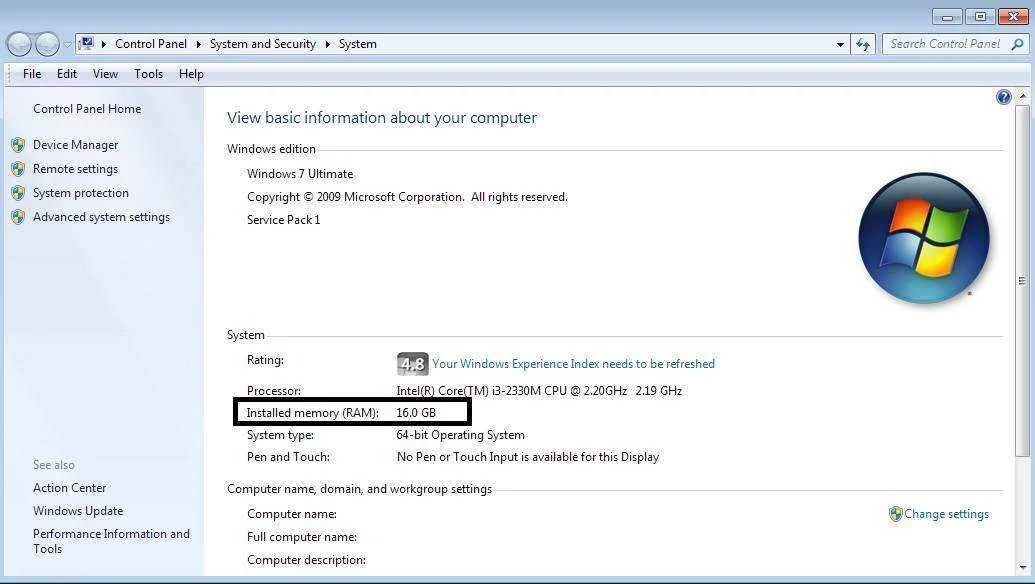Image resolution: width=1035 pixels, height=584 pixels.
Task: Click the Full computer name label
Action: click(302, 537)
